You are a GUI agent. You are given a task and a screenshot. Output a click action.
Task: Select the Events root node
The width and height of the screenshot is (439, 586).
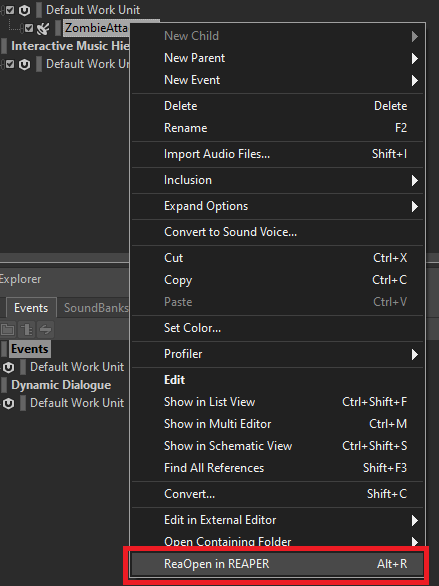[30, 349]
